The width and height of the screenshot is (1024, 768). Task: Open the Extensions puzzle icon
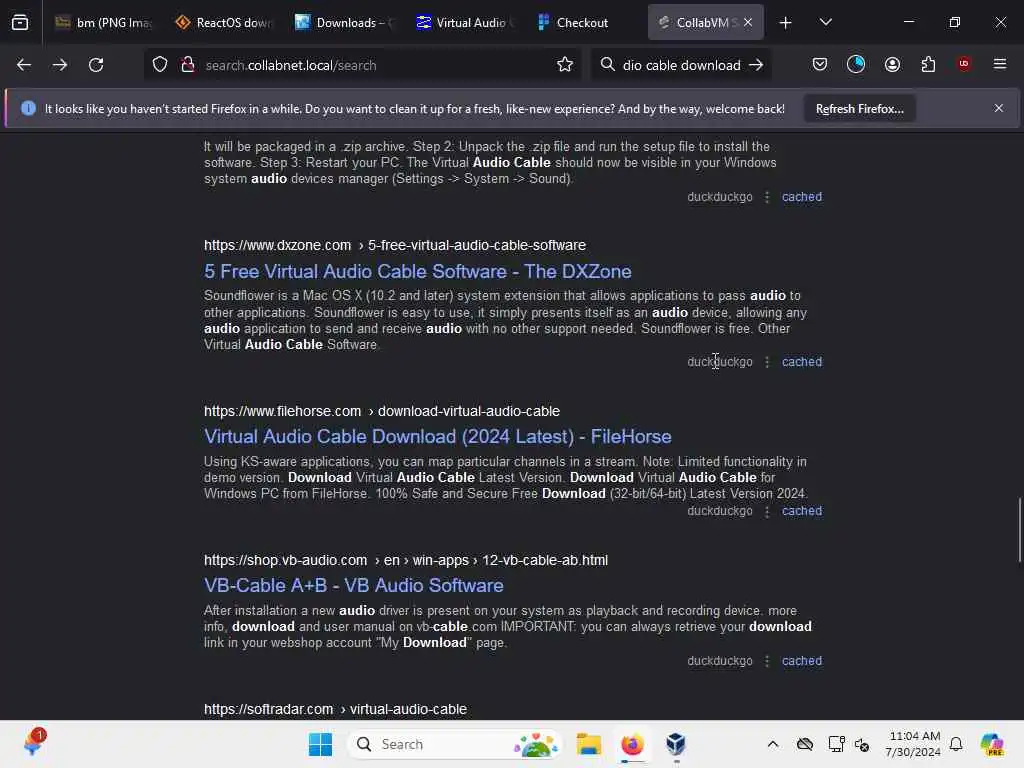point(928,64)
